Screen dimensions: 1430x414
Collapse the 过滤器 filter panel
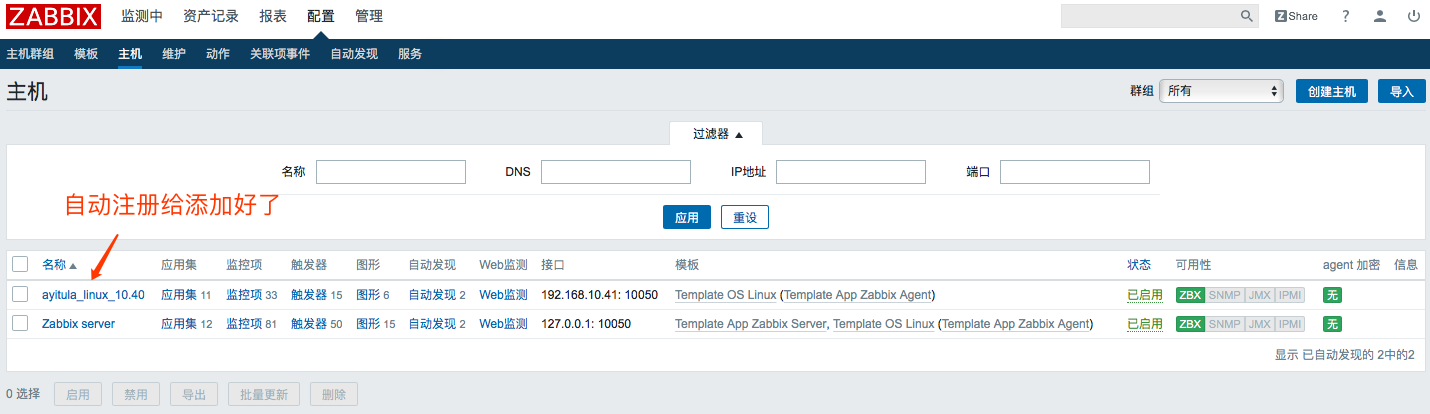click(x=716, y=134)
